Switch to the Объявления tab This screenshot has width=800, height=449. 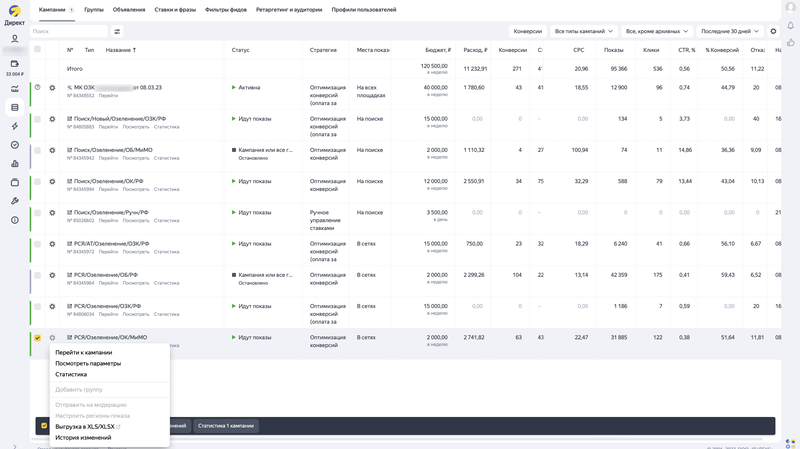click(x=129, y=10)
